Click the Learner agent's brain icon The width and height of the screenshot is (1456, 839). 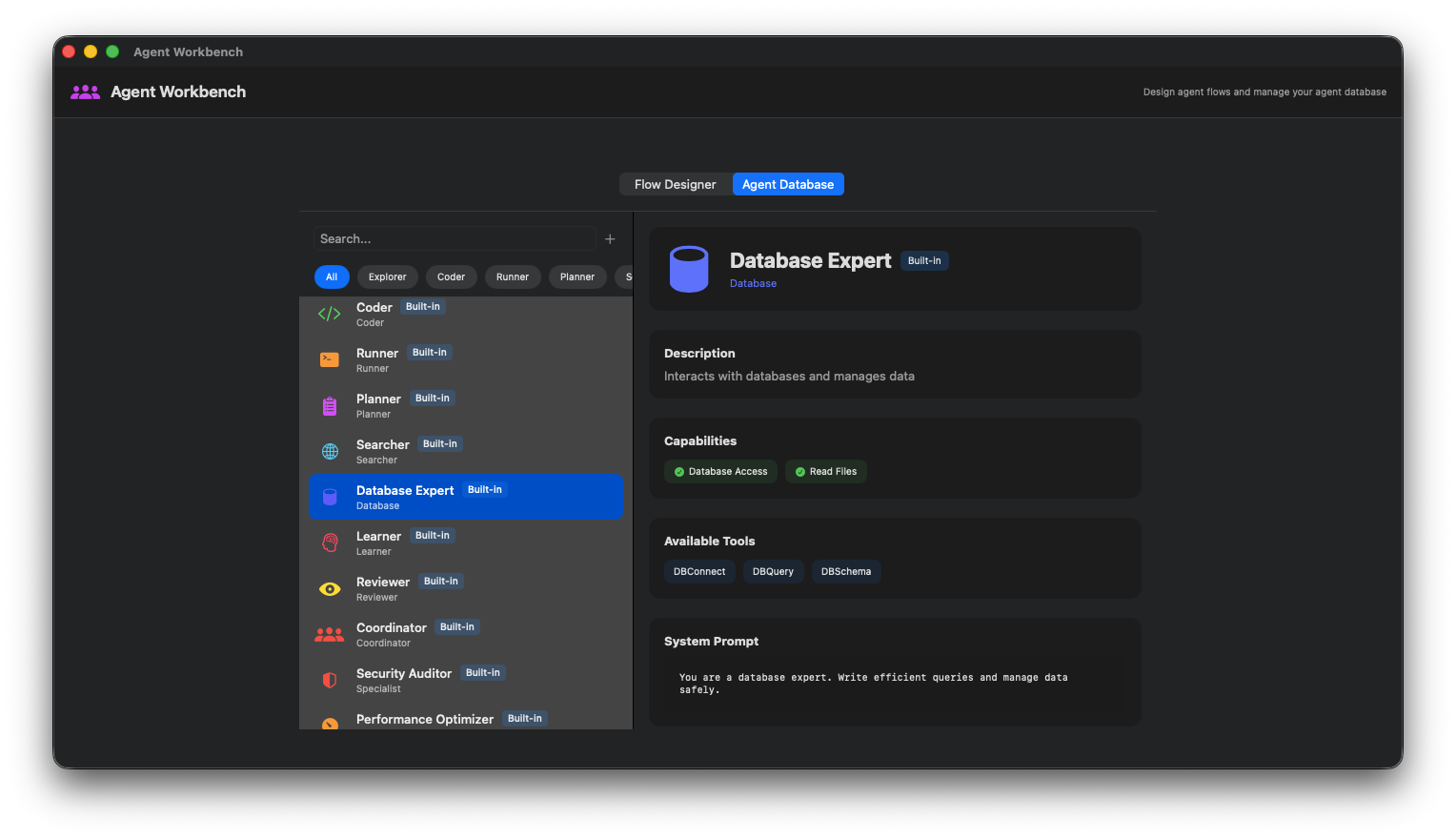[329, 542]
